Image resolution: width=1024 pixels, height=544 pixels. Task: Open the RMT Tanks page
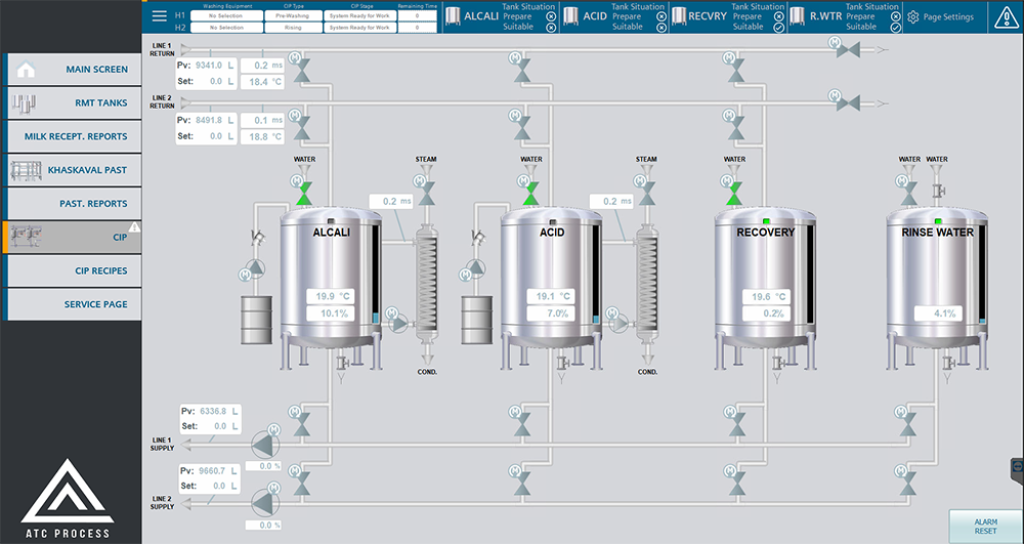coord(72,103)
